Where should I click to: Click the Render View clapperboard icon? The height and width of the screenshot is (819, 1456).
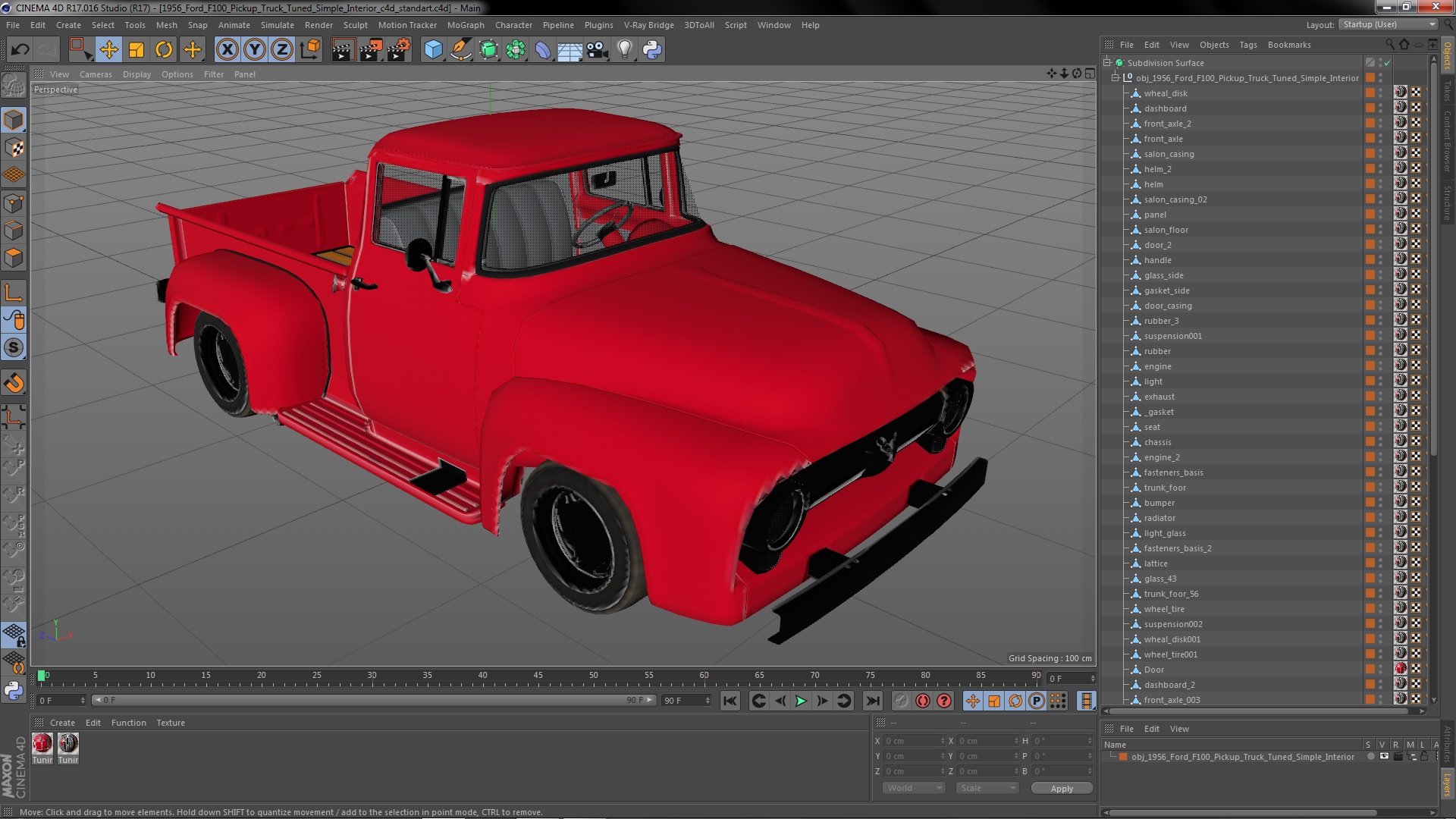pos(343,50)
